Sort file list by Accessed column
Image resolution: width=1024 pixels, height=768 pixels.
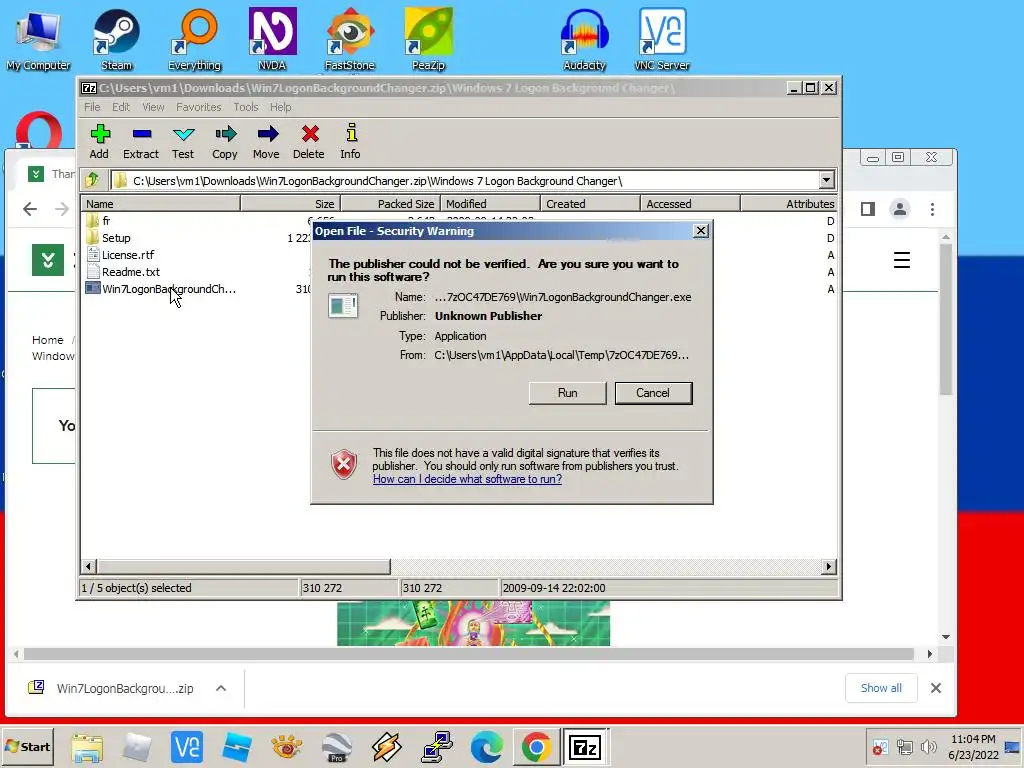pos(690,204)
